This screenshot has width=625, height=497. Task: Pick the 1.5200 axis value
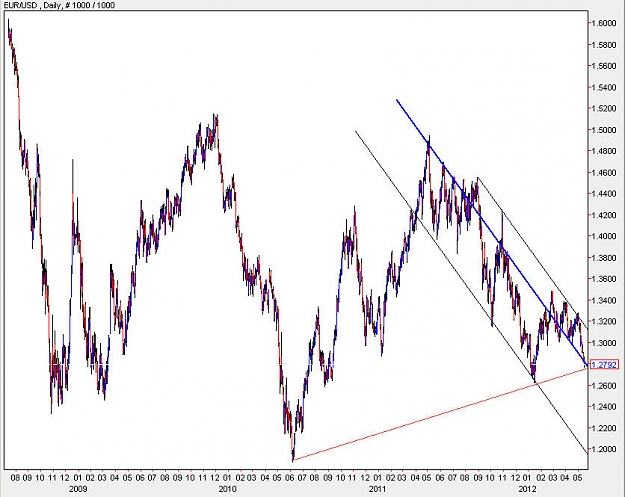604,108
